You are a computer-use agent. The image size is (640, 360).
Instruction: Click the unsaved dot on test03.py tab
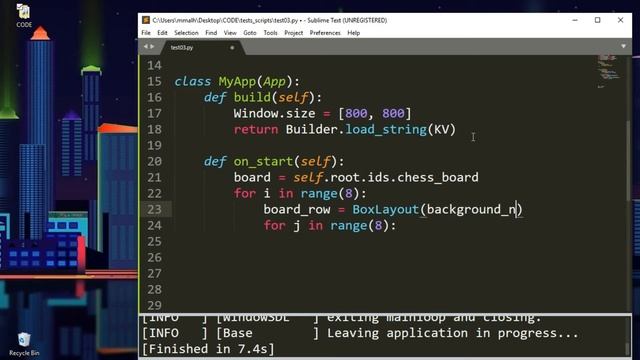tap(232, 48)
